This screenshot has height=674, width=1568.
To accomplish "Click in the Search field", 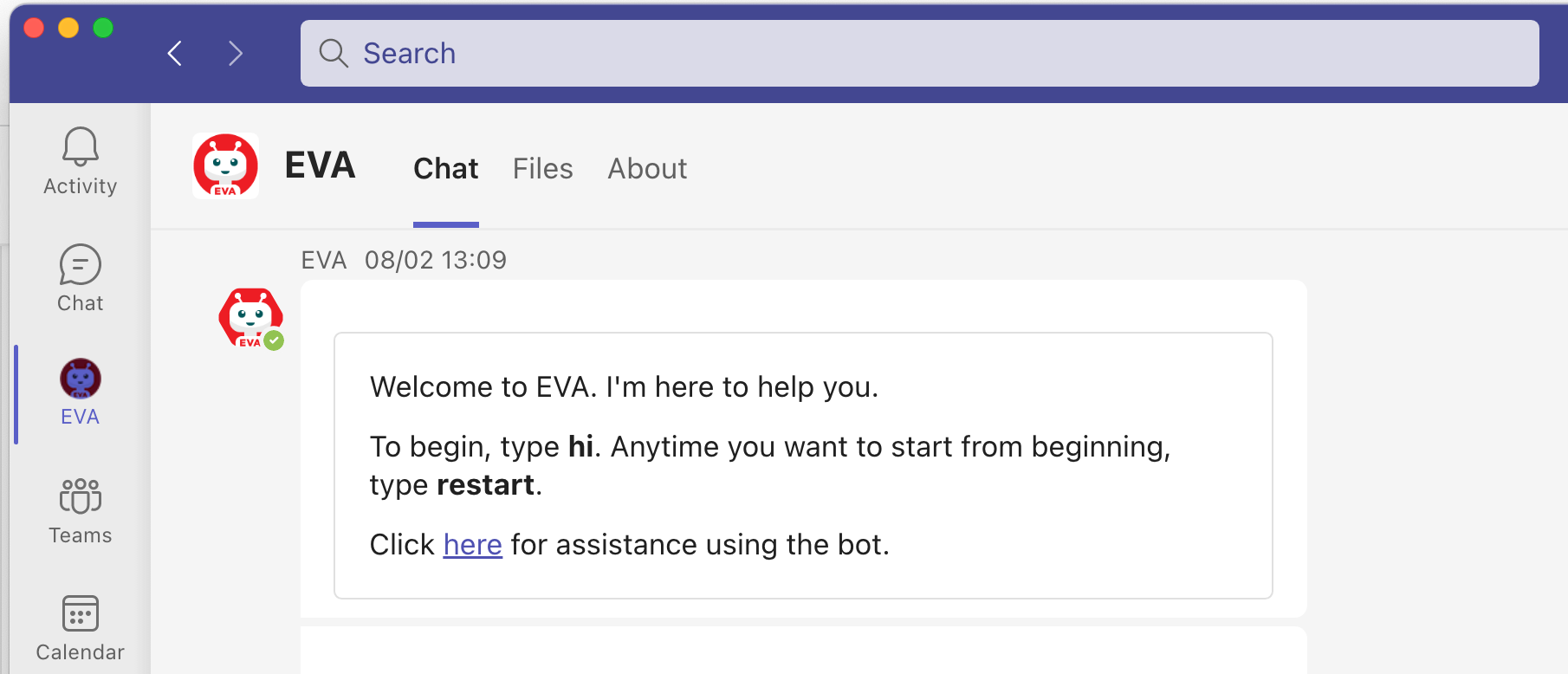I will [919, 54].
